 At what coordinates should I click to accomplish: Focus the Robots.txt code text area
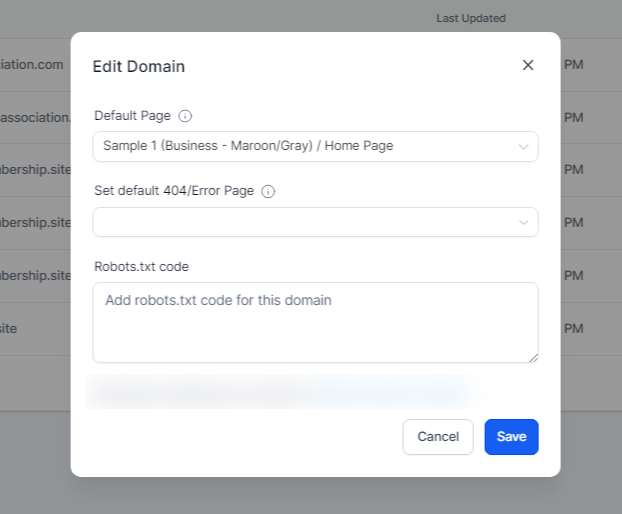[315, 322]
